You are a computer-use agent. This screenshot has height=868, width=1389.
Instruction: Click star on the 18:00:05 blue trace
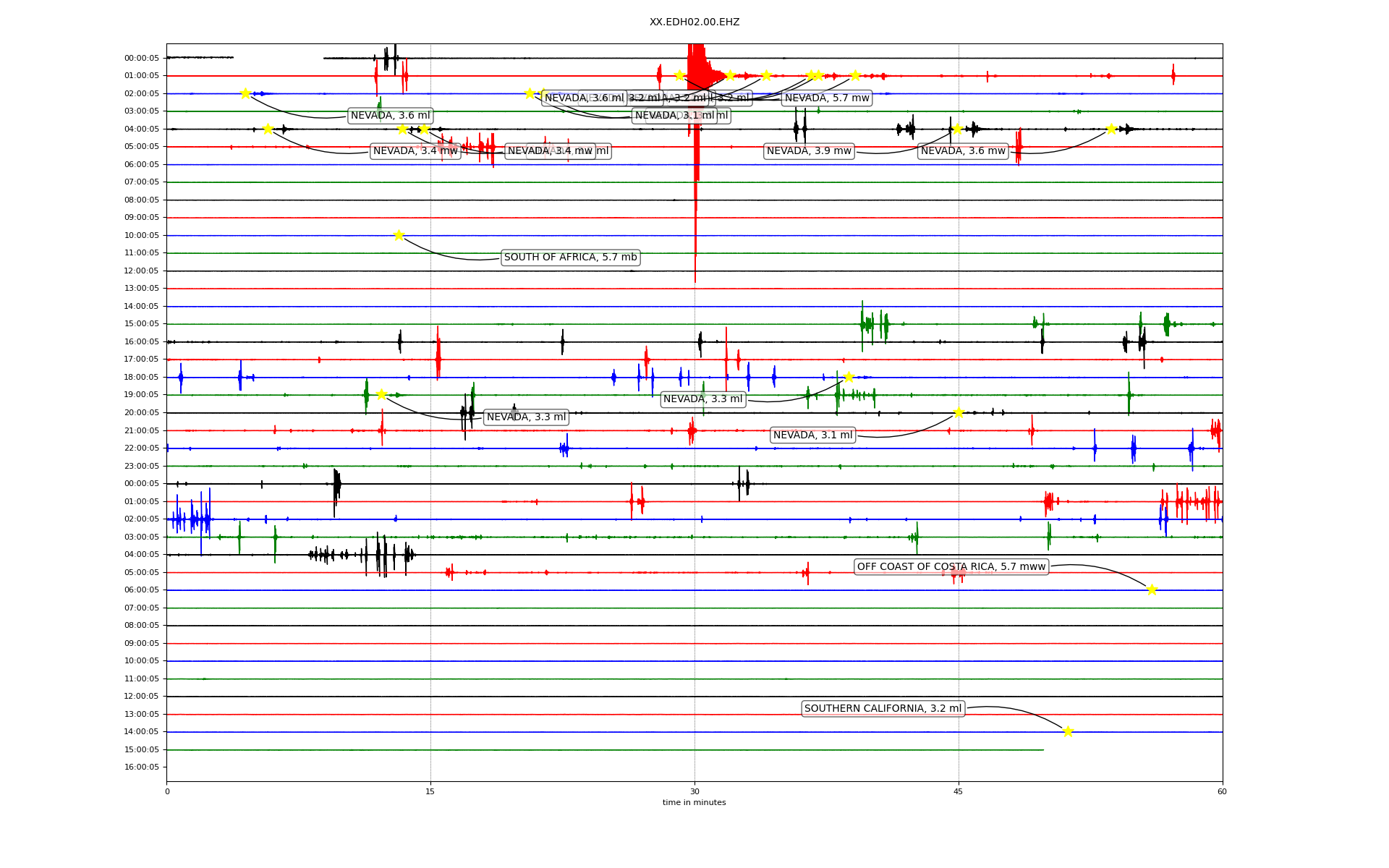[849, 377]
